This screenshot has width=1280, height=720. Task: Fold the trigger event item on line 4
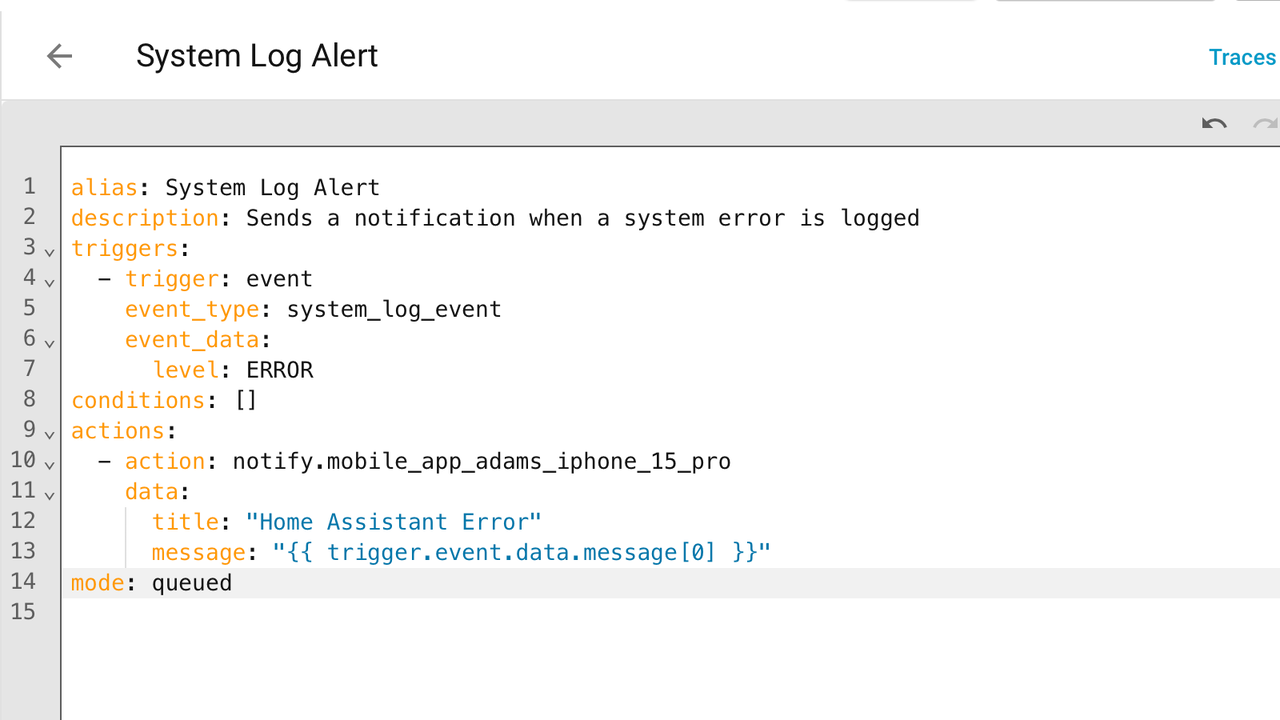tap(50, 281)
